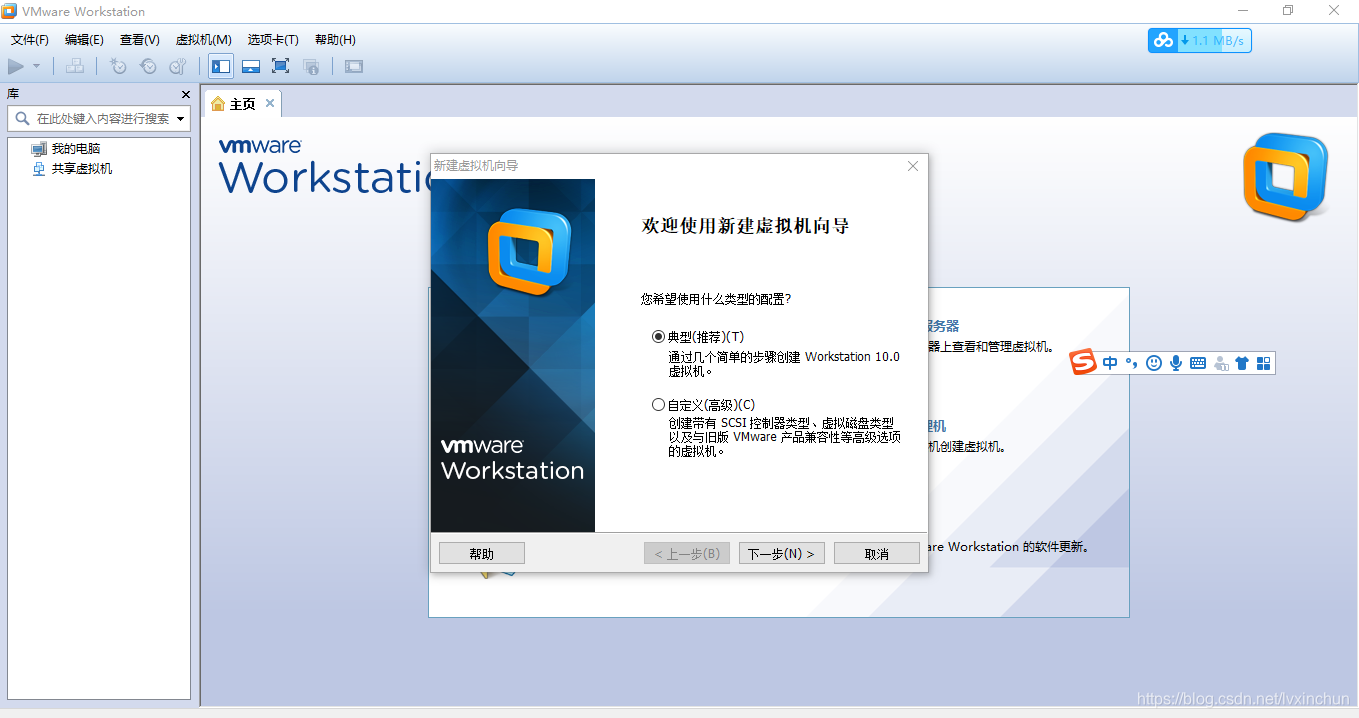This screenshot has height=718, width=1359.
Task: Open the 帮助(H) menu
Action: (x=335, y=40)
